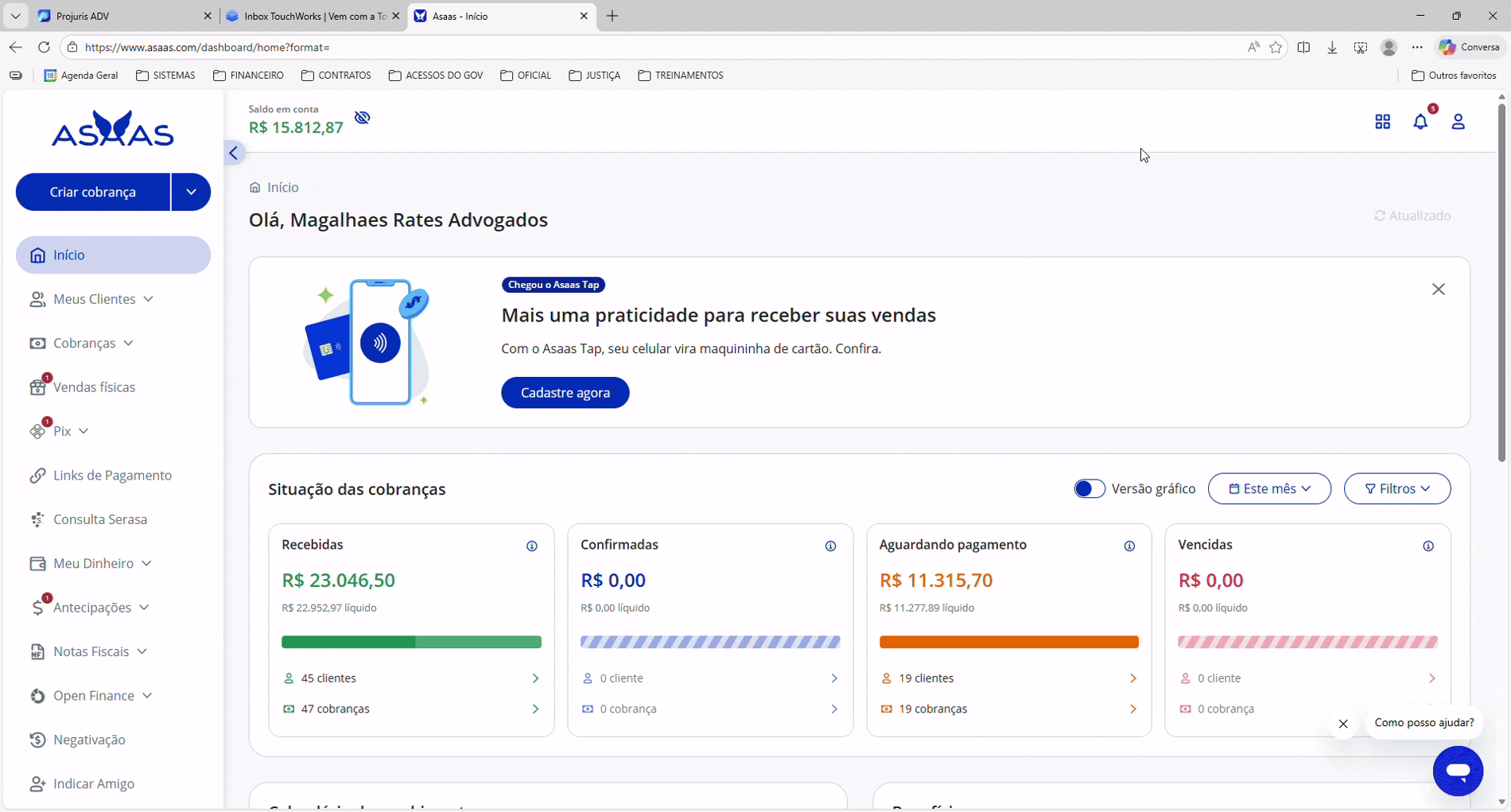Open the Este mês period dropdown
Screen dimensions: 1511x812
click(1268, 488)
